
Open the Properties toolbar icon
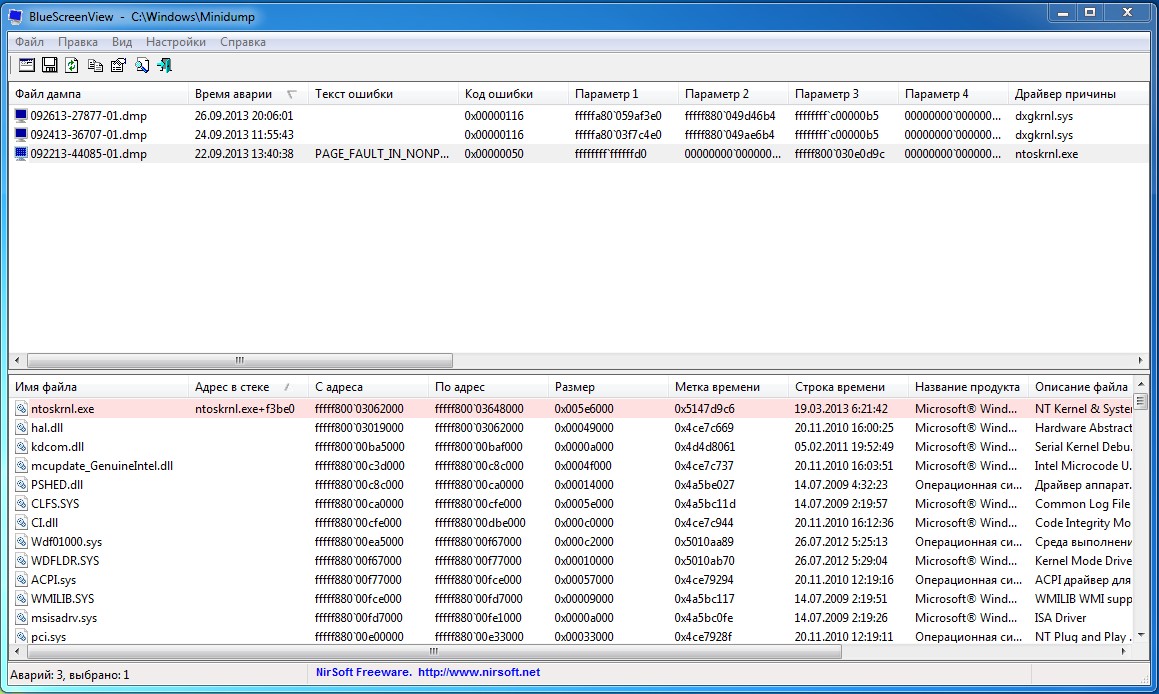click(118, 65)
